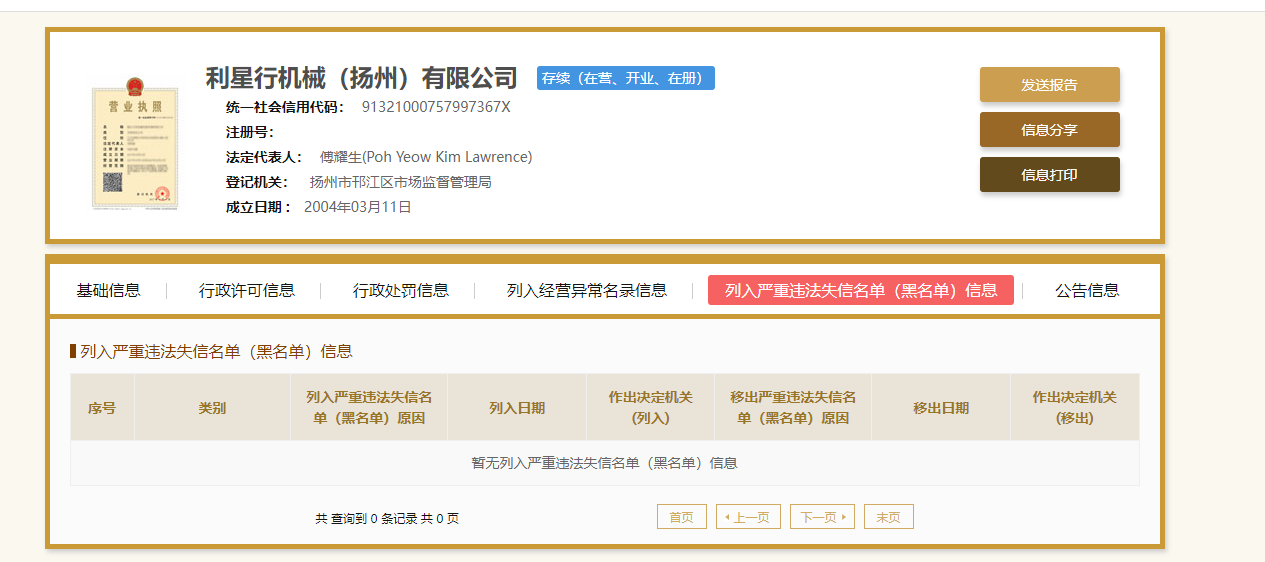
Task: Go to next page with 下一页
Action: pyautogui.click(x=822, y=517)
